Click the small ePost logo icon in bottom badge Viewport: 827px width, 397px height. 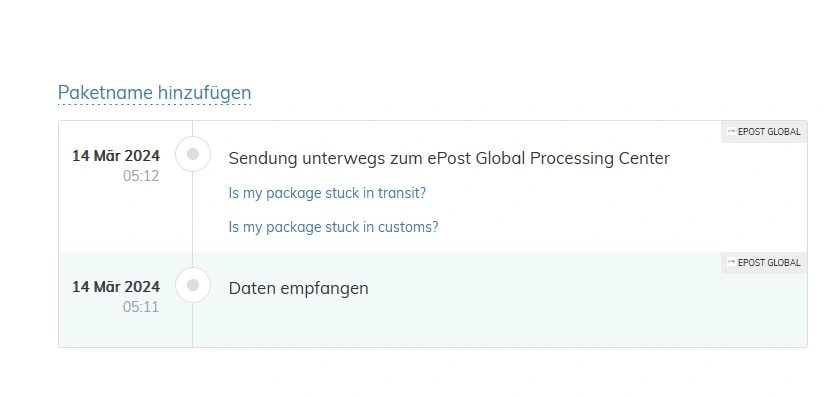[731, 263]
